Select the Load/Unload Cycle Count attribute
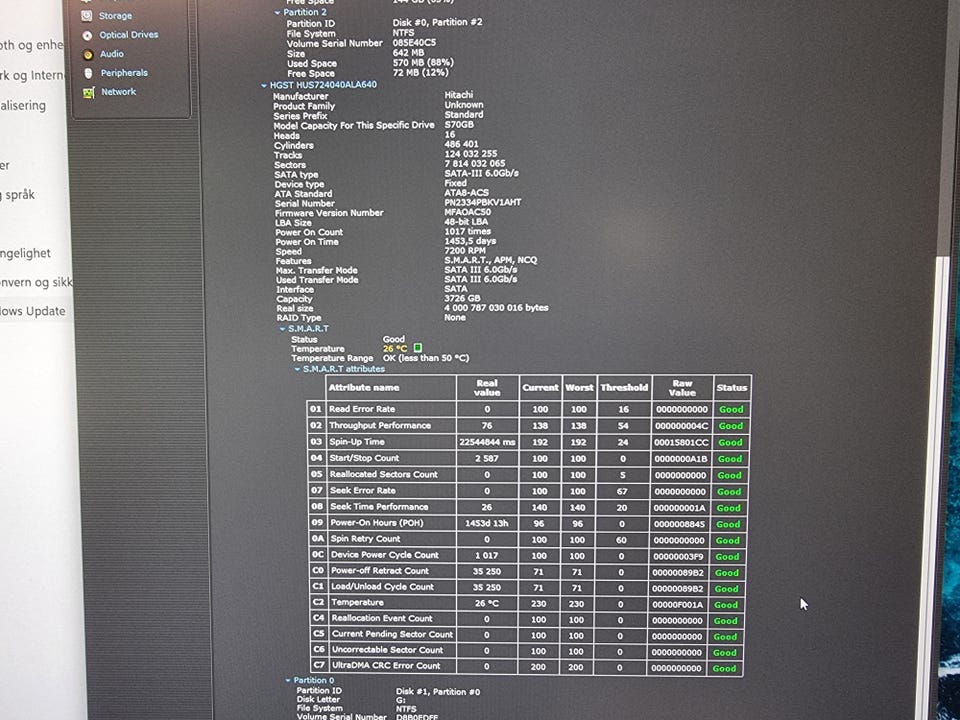 click(383, 587)
